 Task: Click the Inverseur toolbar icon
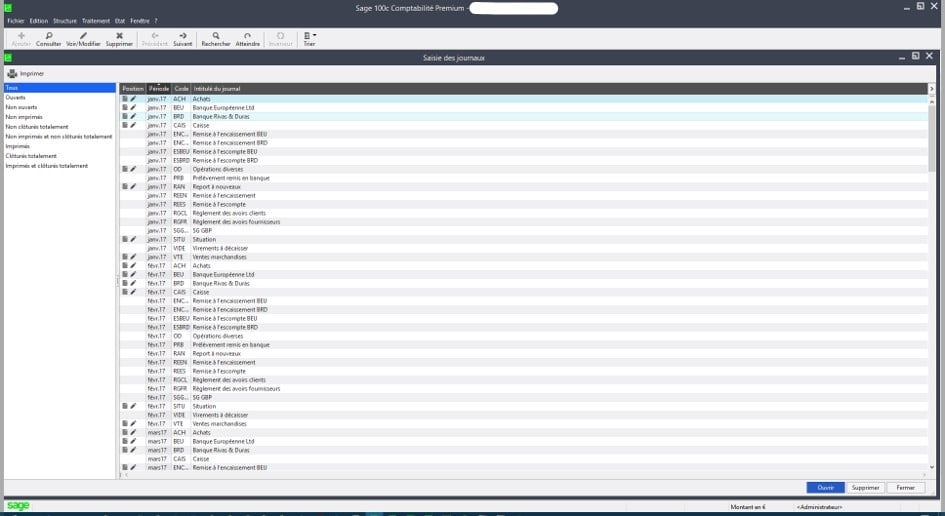point(280,36)
